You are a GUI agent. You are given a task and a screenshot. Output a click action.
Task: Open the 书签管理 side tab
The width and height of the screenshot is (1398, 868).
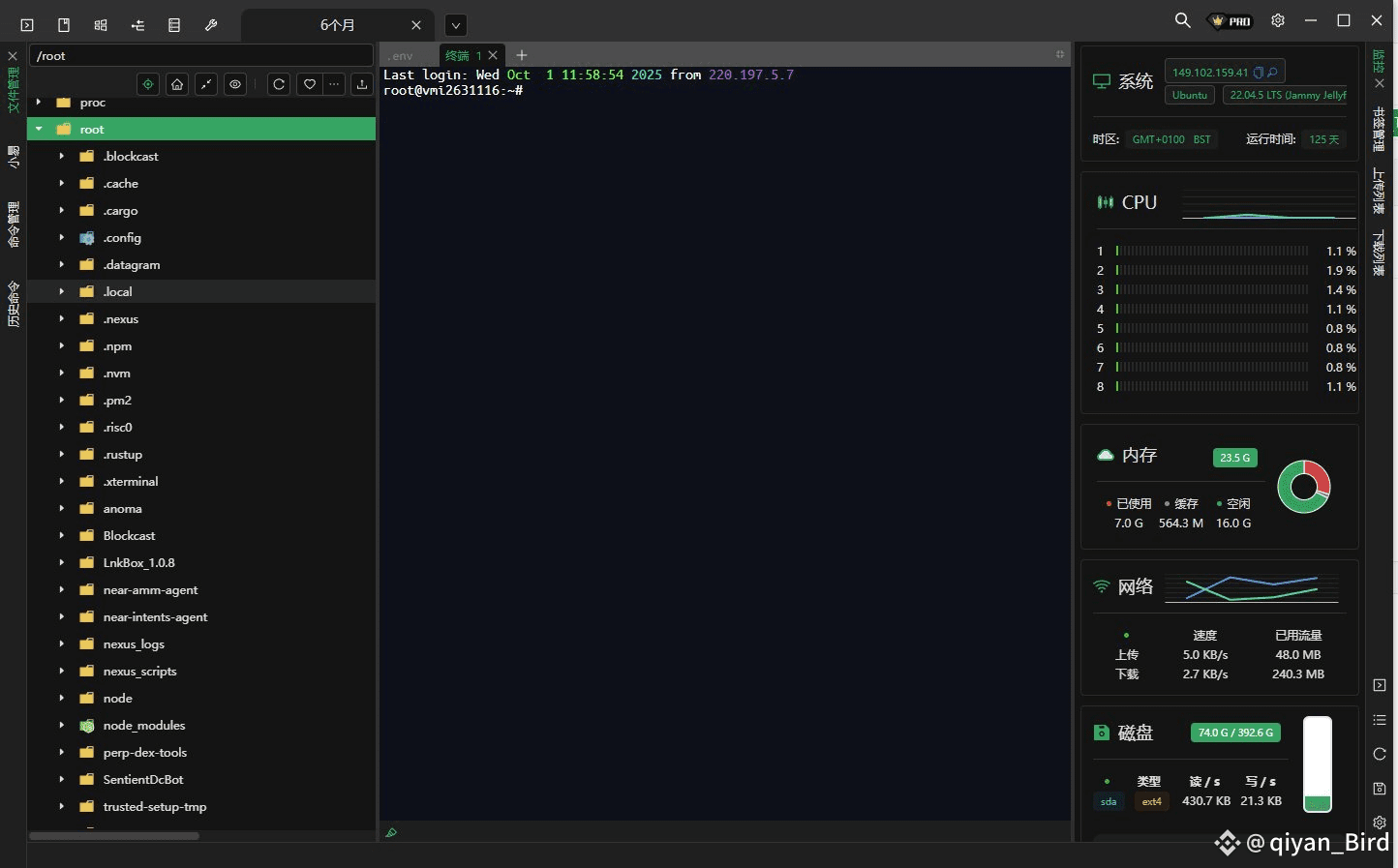coord(1380,130)
